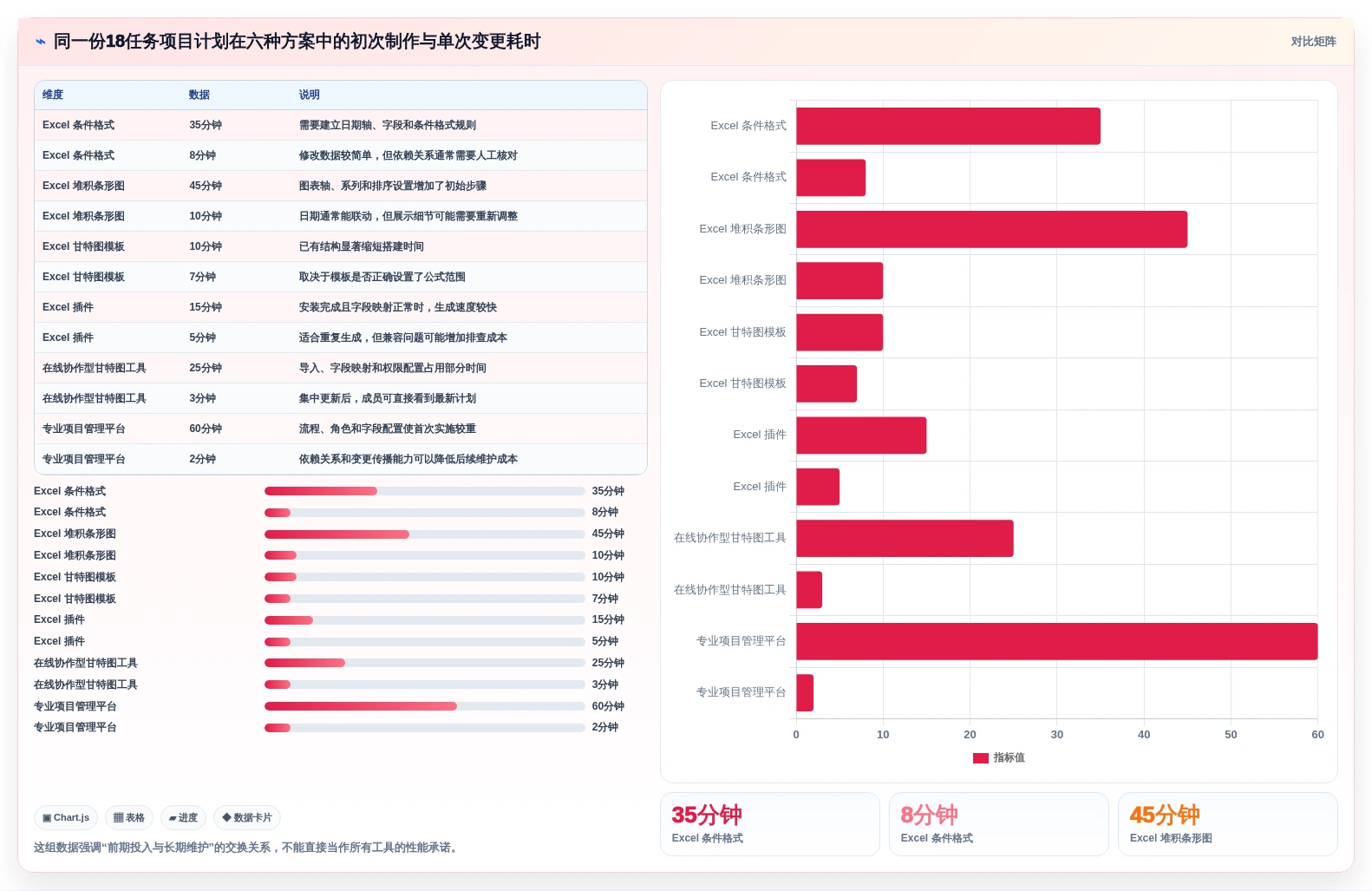Click the 对比矩阵 badge in the header
The image size is (1372, 891).
coord(1313,42)
